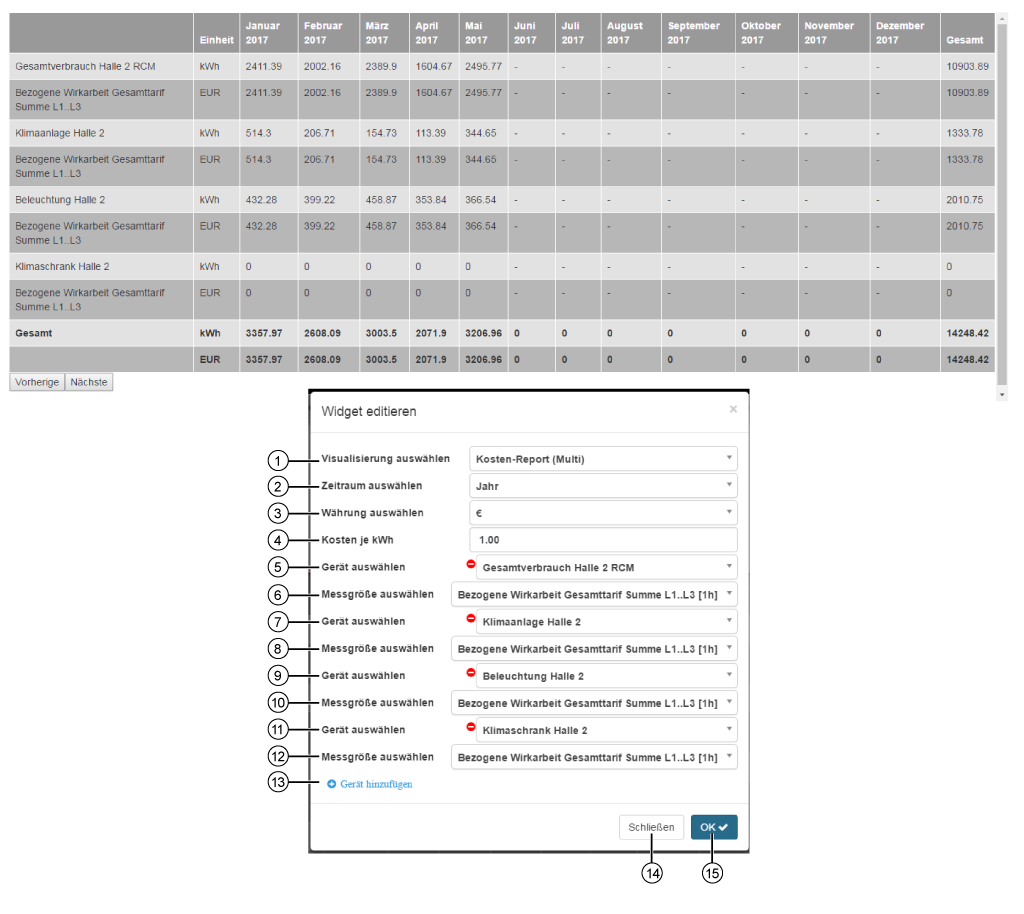The height and width of the screenshot is (914, 1024).
Task: Click the Nächste pagination button
Action: pos(88,381)
